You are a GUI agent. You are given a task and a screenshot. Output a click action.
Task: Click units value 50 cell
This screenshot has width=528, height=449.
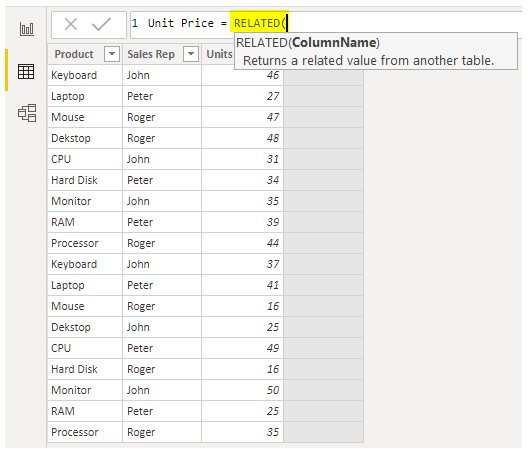242,390
